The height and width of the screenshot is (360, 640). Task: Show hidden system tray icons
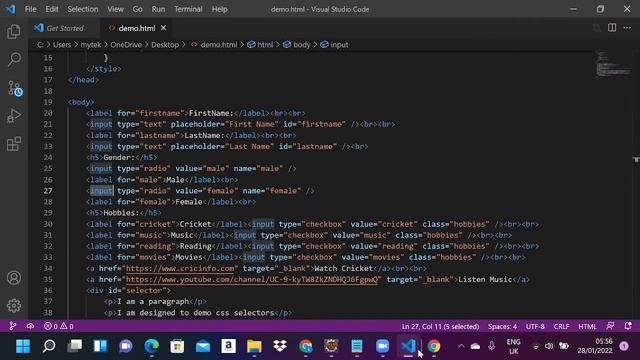coord(461,346)
